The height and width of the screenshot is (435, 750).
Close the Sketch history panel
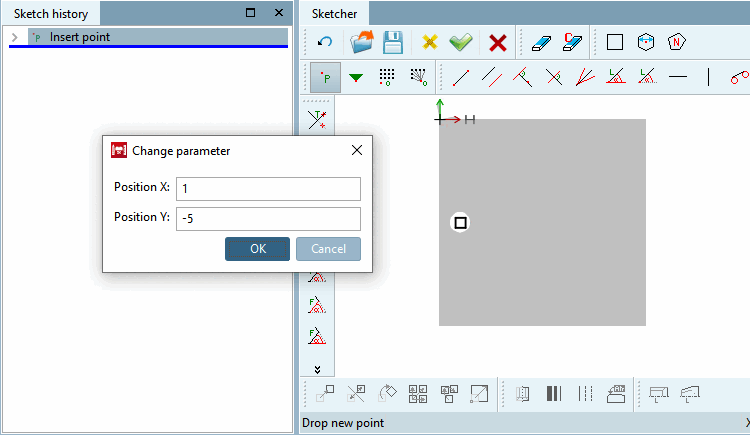[x=279, y=12]
